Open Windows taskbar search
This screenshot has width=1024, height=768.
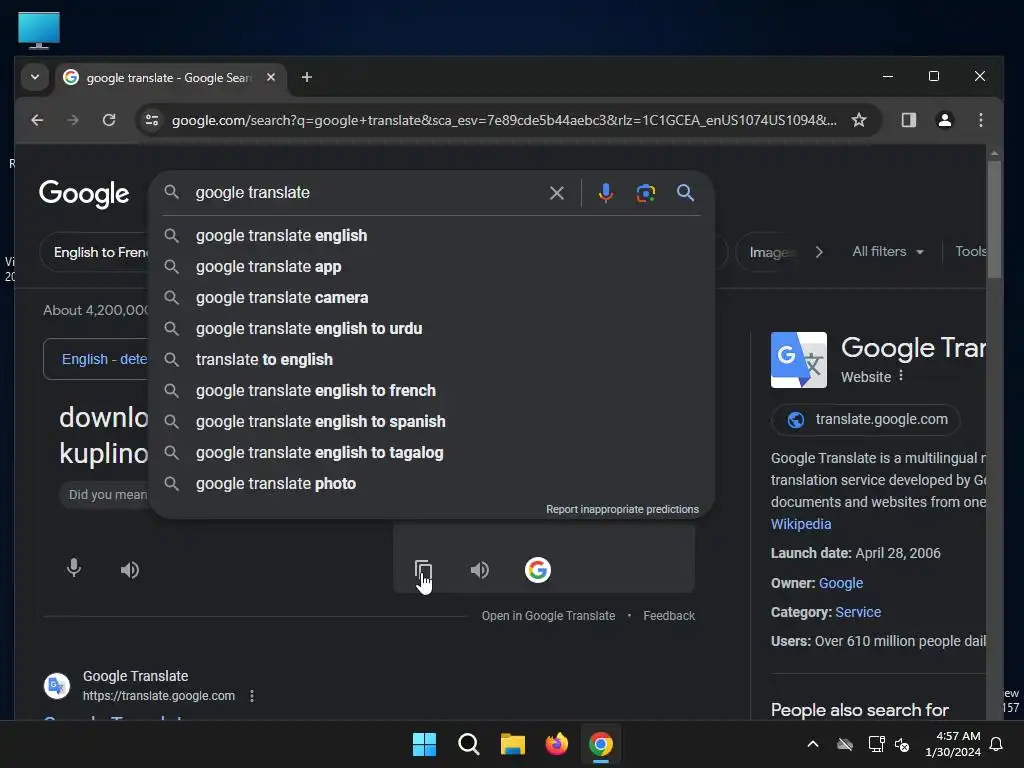pos(468,744)
